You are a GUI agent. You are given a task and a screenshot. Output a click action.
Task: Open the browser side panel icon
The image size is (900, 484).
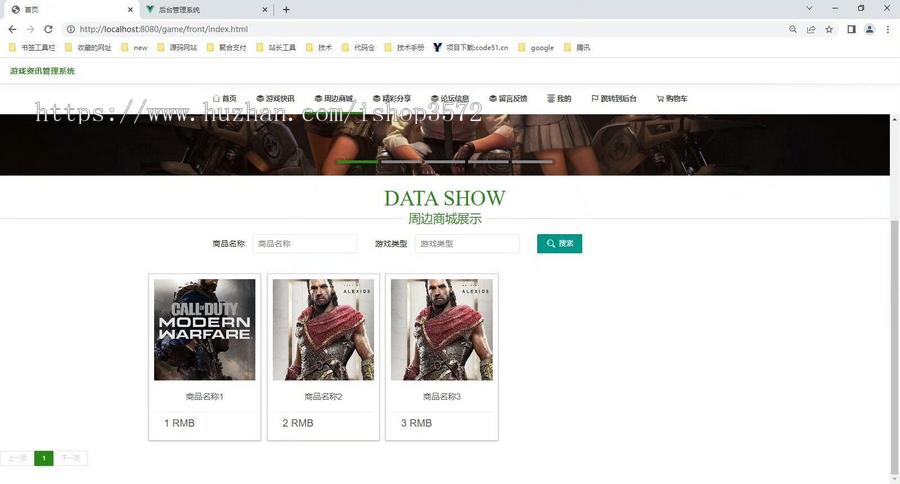pos(851,29)
